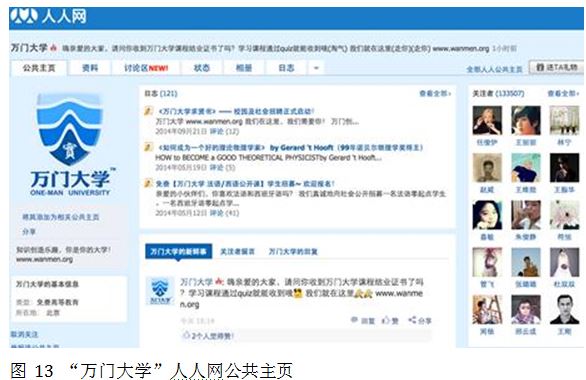Click the 分享 link under the logo

coord(29,232)
